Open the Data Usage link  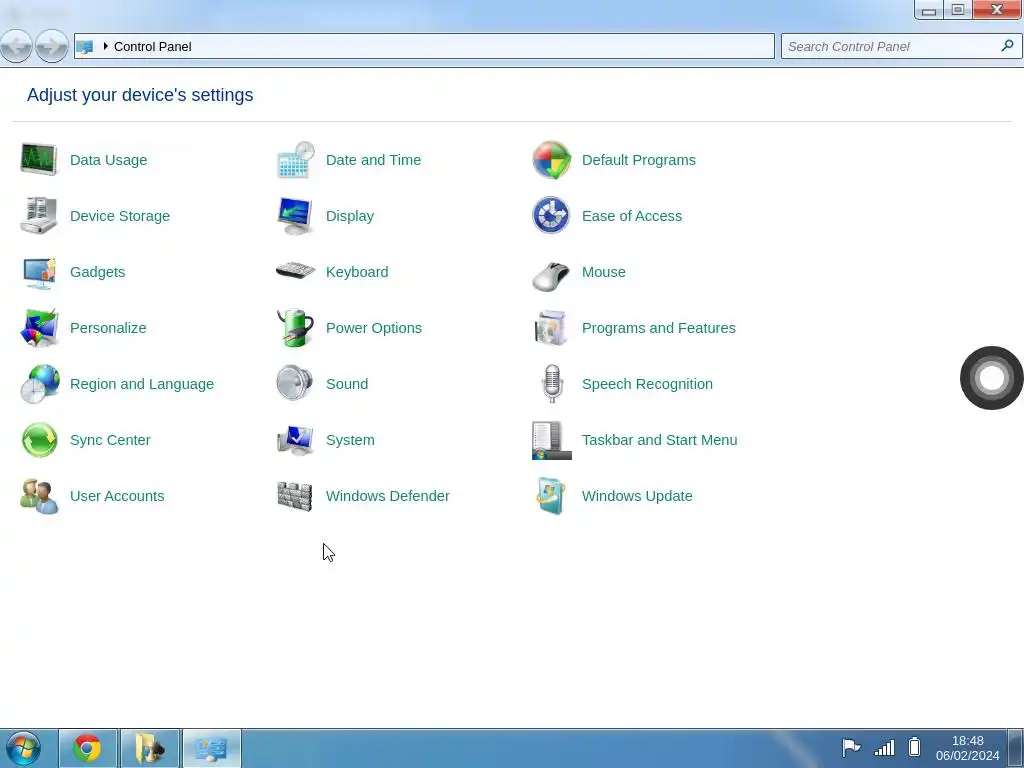point(108,160)
